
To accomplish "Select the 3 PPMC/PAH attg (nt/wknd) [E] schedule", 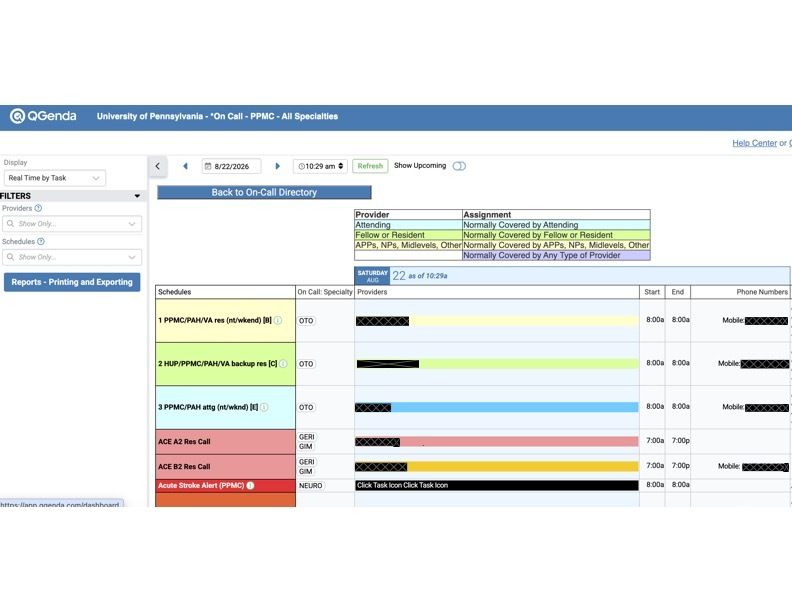I will coord(225,407).
